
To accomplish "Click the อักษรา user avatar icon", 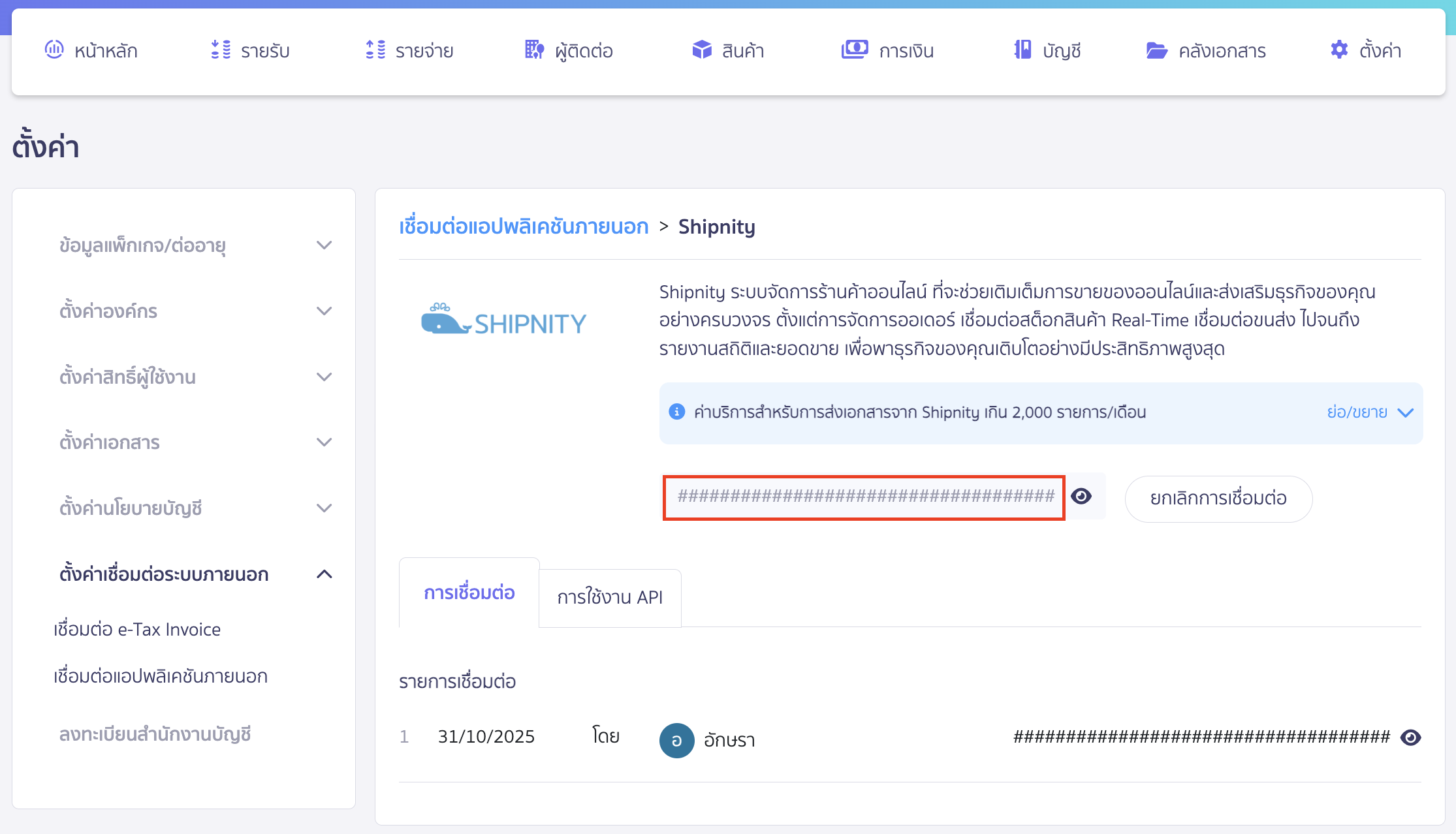I will [676, 741].
